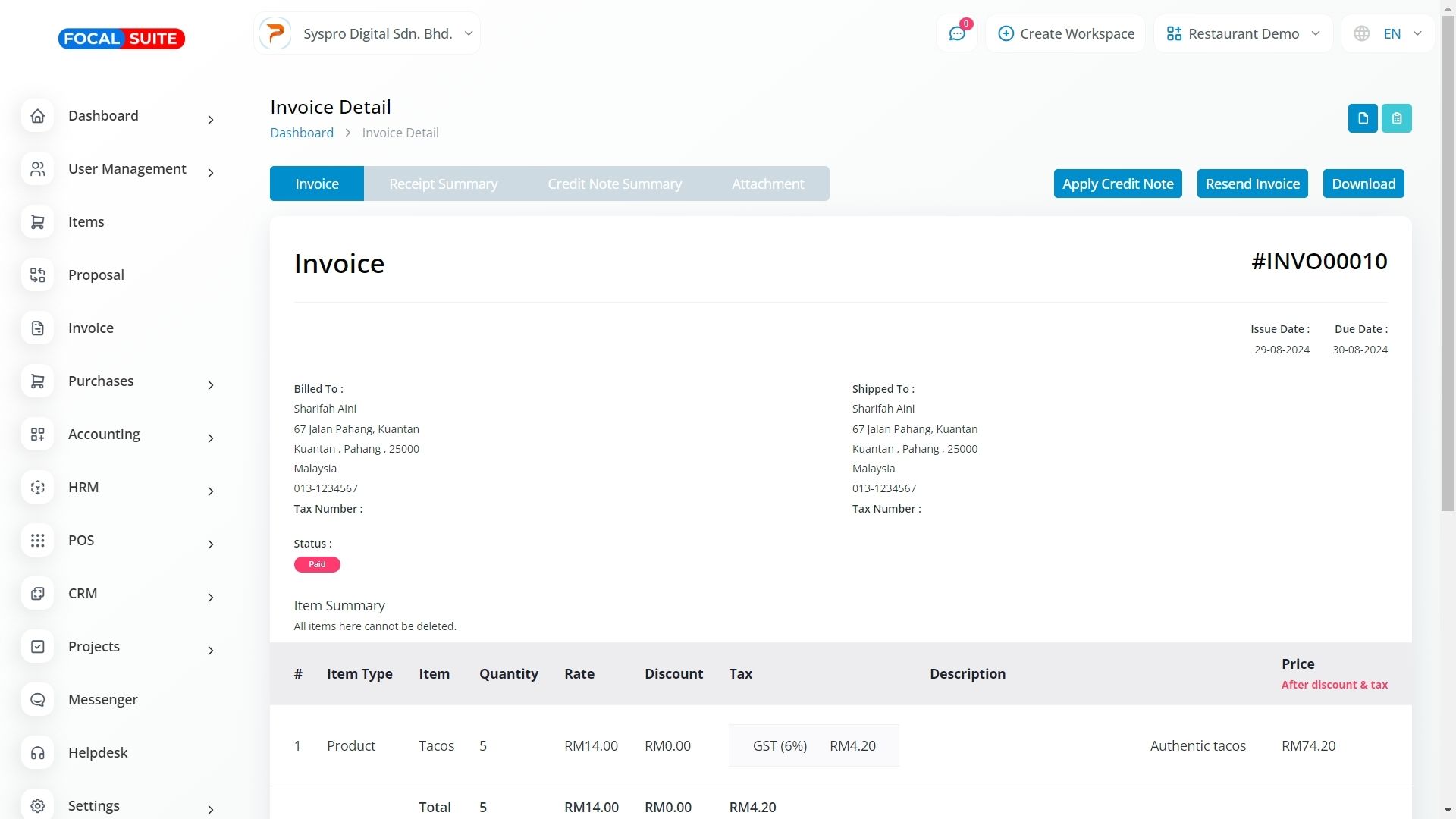Click the globe language icon
Screen dimensions: 1456x819
tap(1362, 33)
